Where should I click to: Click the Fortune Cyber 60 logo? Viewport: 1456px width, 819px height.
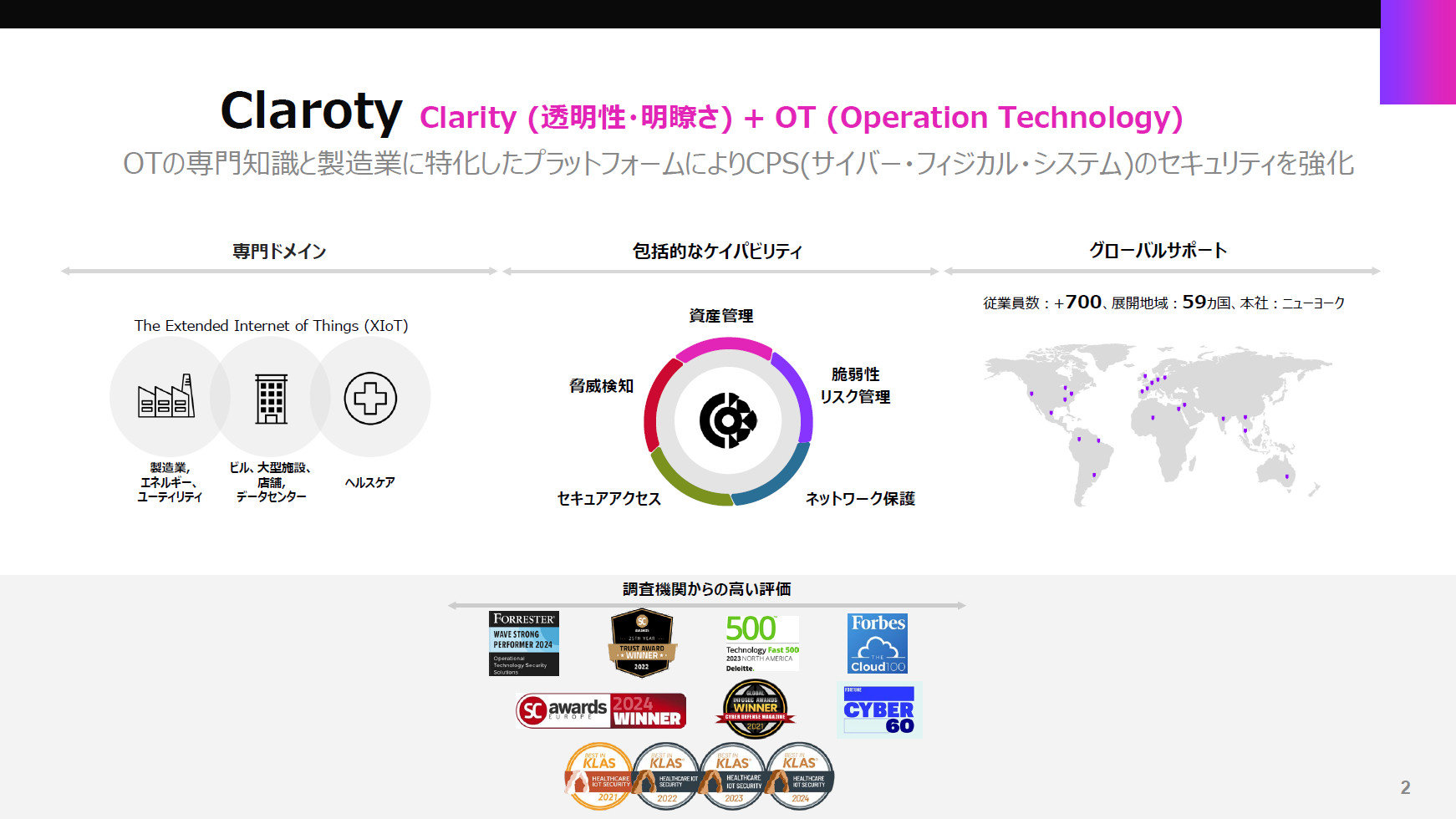(x=878, y=710)
